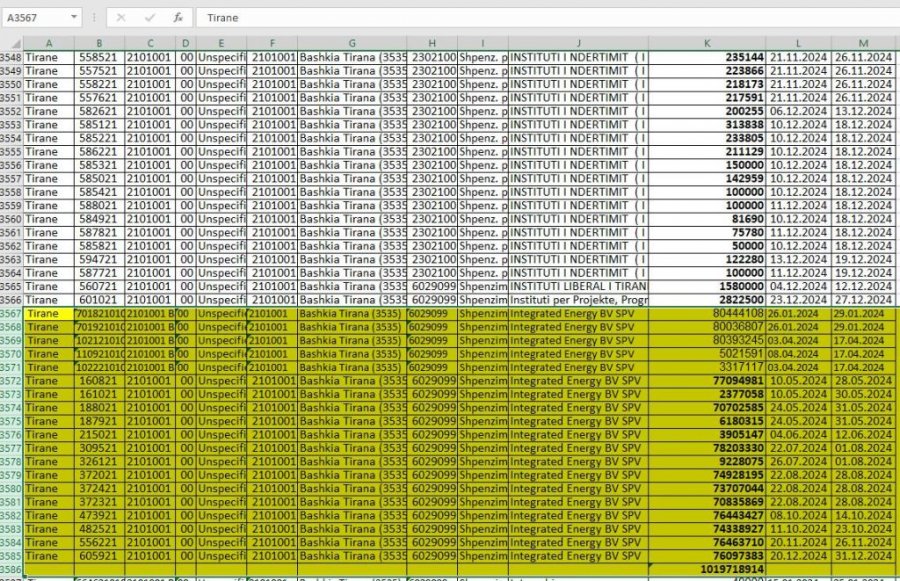
Task: Select column G header
Action: point(352,43)
